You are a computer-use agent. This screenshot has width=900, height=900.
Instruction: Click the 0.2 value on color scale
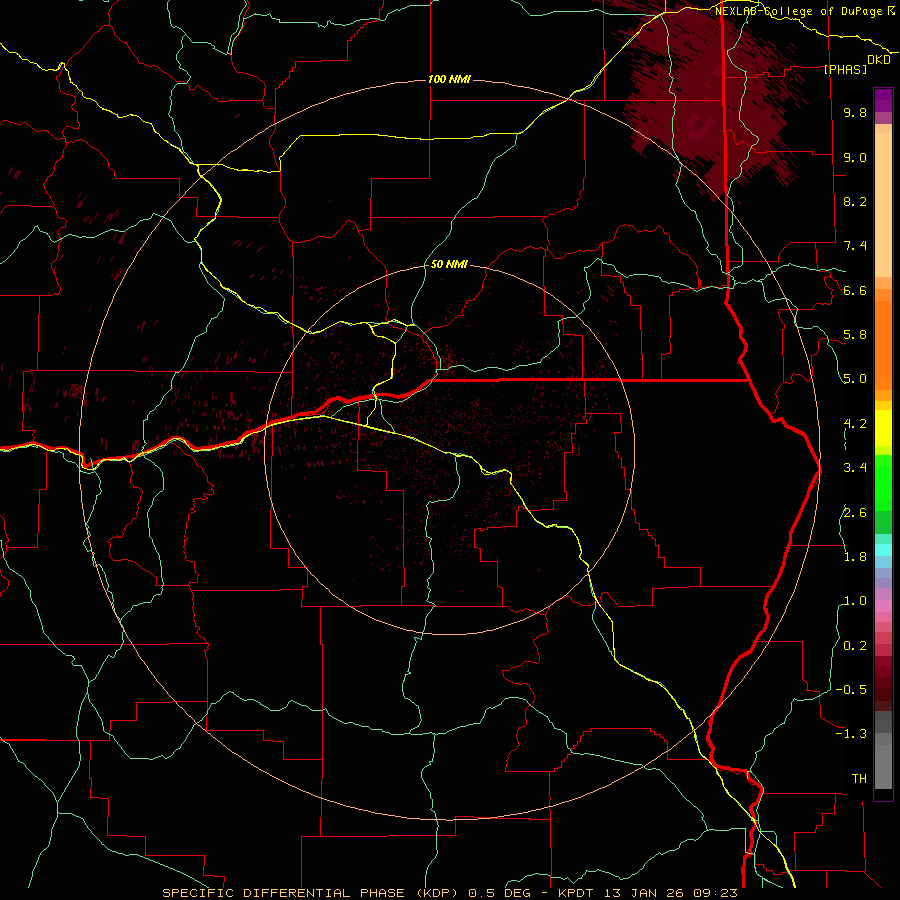(x=855, y=646)
